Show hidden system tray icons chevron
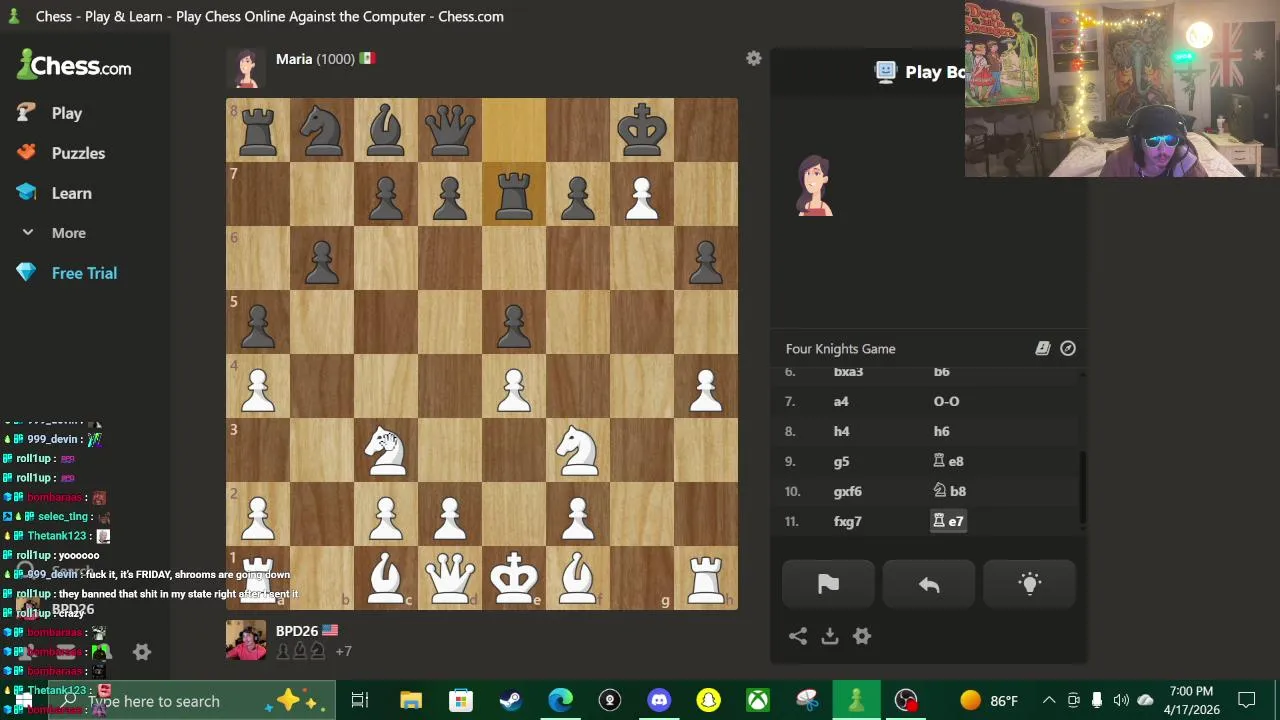1280x720 pixels. [1048, 701]
